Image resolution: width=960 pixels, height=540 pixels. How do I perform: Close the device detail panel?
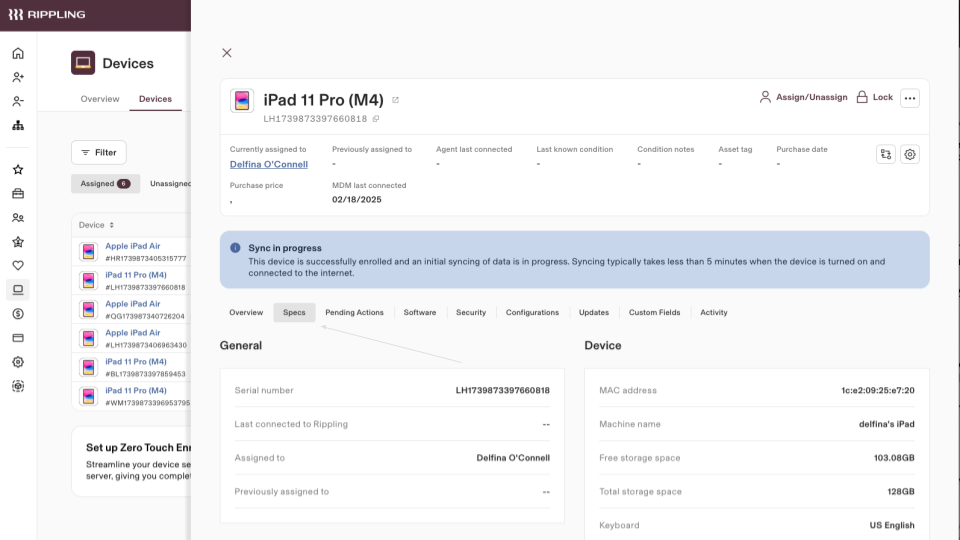[x=227, y=53]
